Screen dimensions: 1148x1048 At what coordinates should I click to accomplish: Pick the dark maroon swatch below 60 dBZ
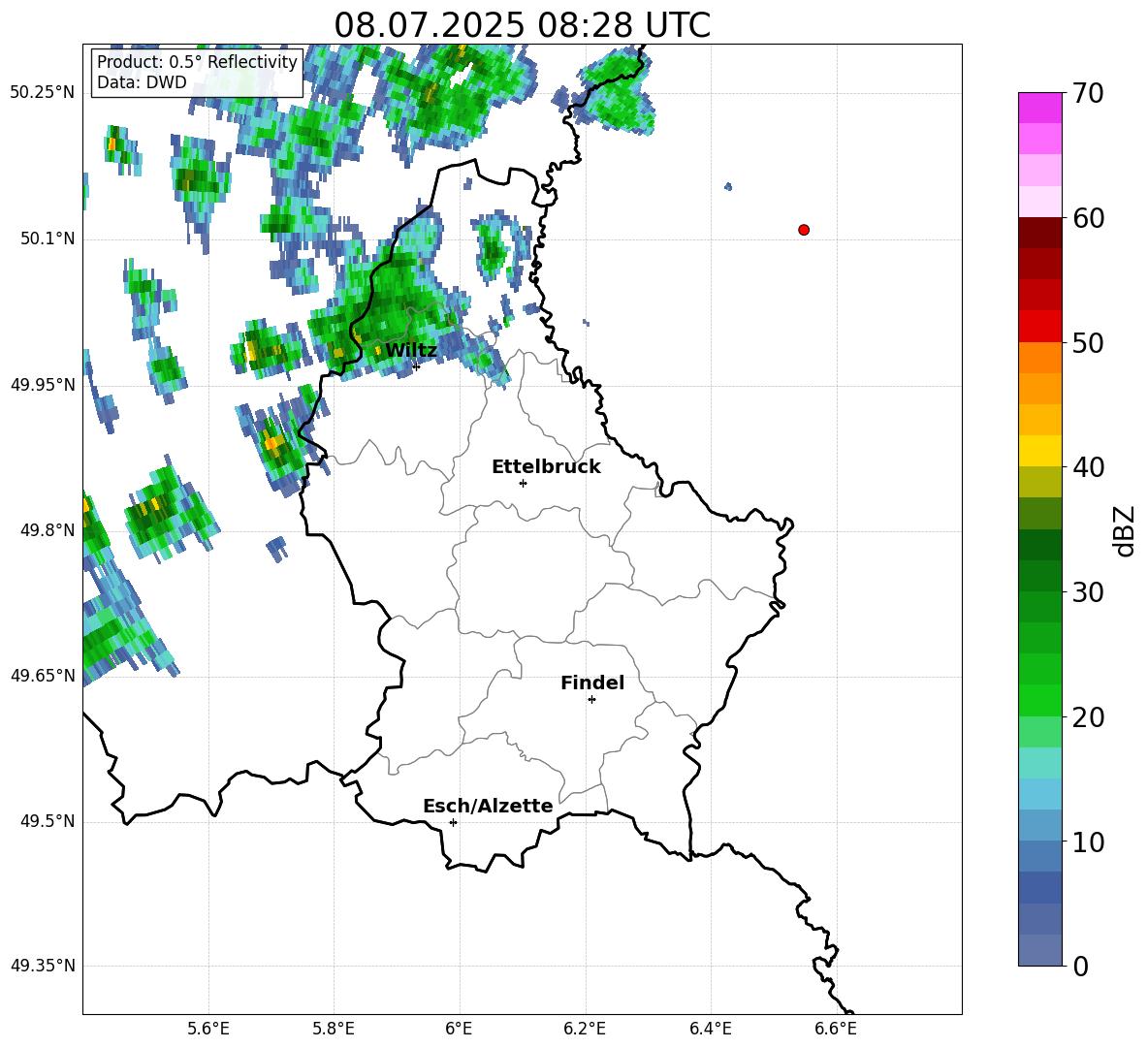coord(1039,233)
